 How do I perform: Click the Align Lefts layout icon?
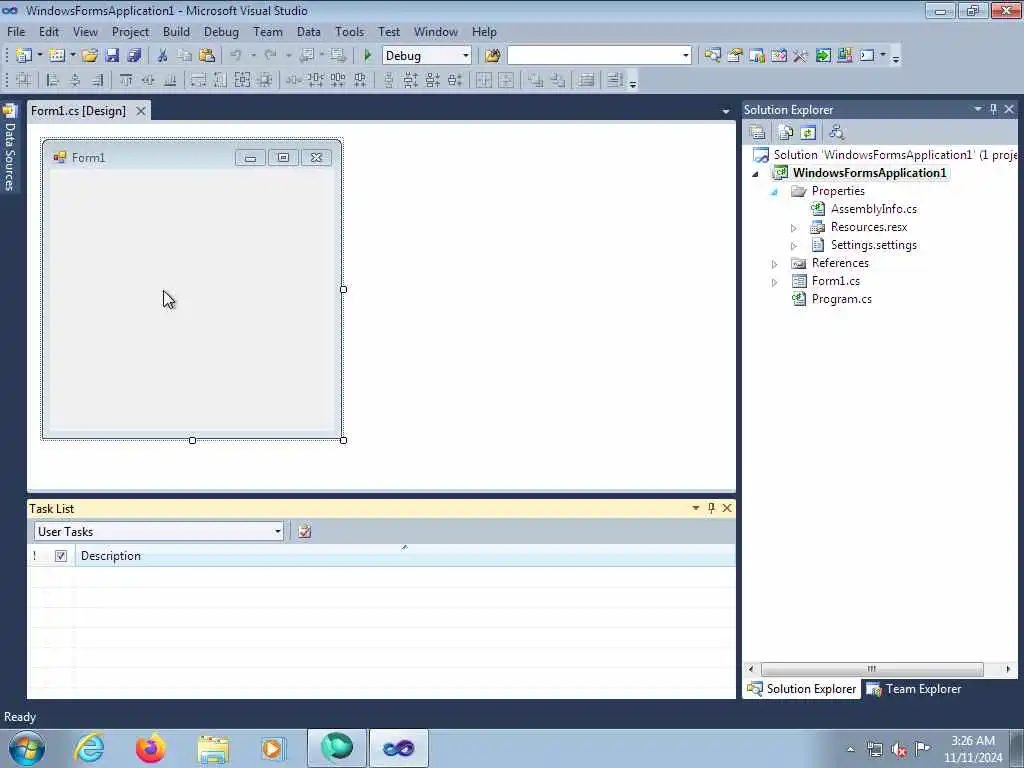53,80
